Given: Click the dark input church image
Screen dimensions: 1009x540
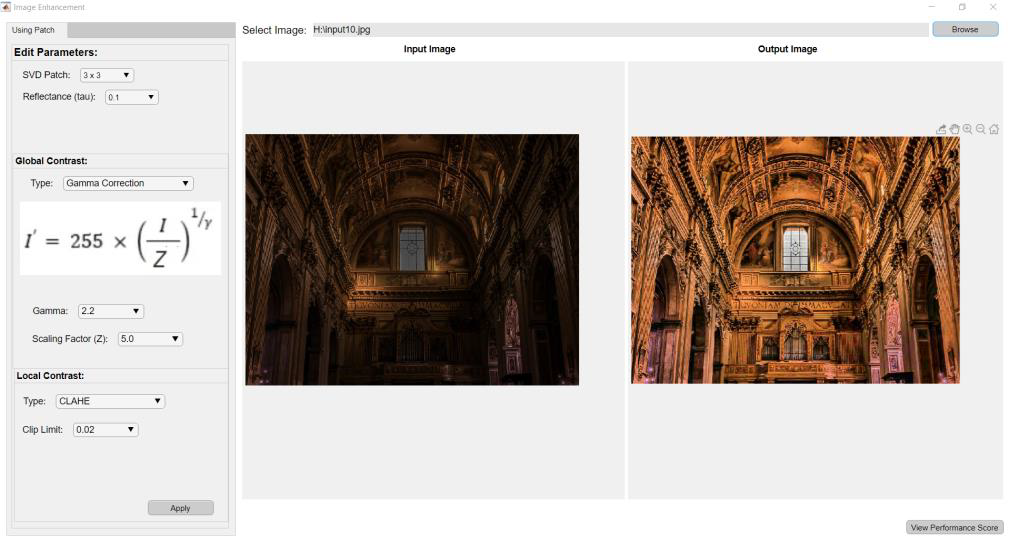Looking at the screenshot, I should pyautogui.click(x=412, y=259).
